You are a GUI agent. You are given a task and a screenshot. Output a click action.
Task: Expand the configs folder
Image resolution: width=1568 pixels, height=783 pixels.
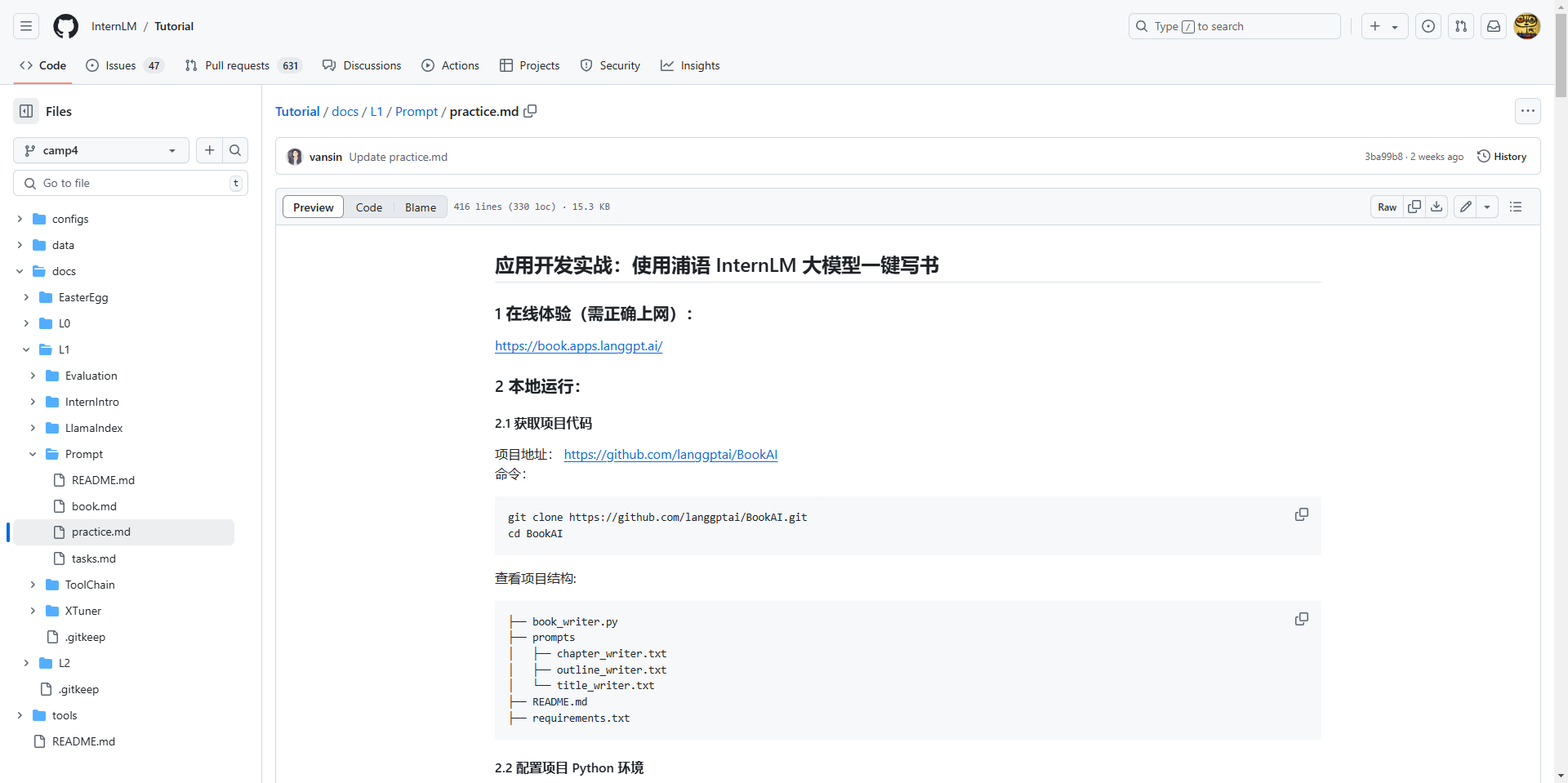(20, 219)
